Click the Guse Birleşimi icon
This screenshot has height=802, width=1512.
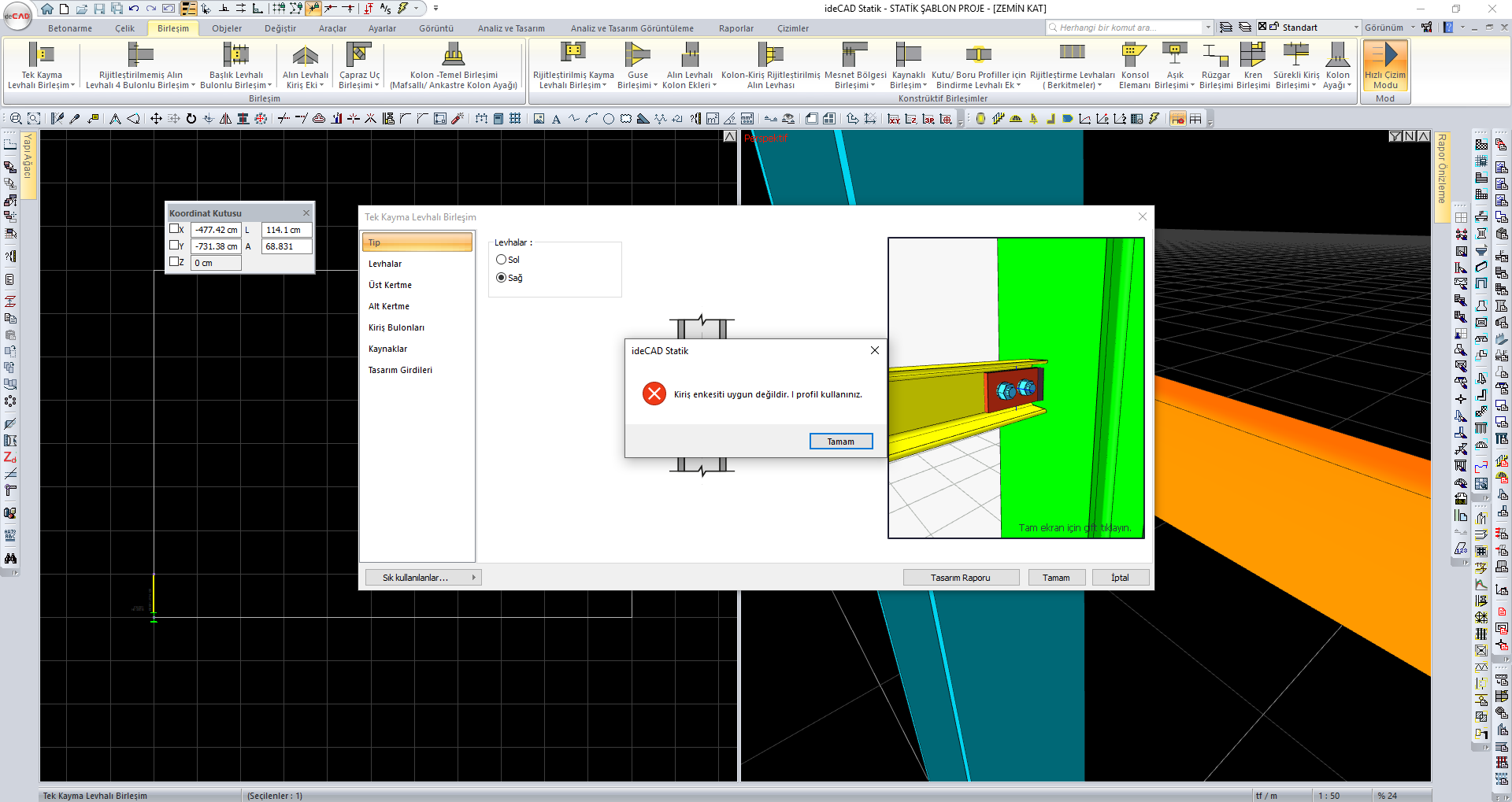tap(637, 54)
